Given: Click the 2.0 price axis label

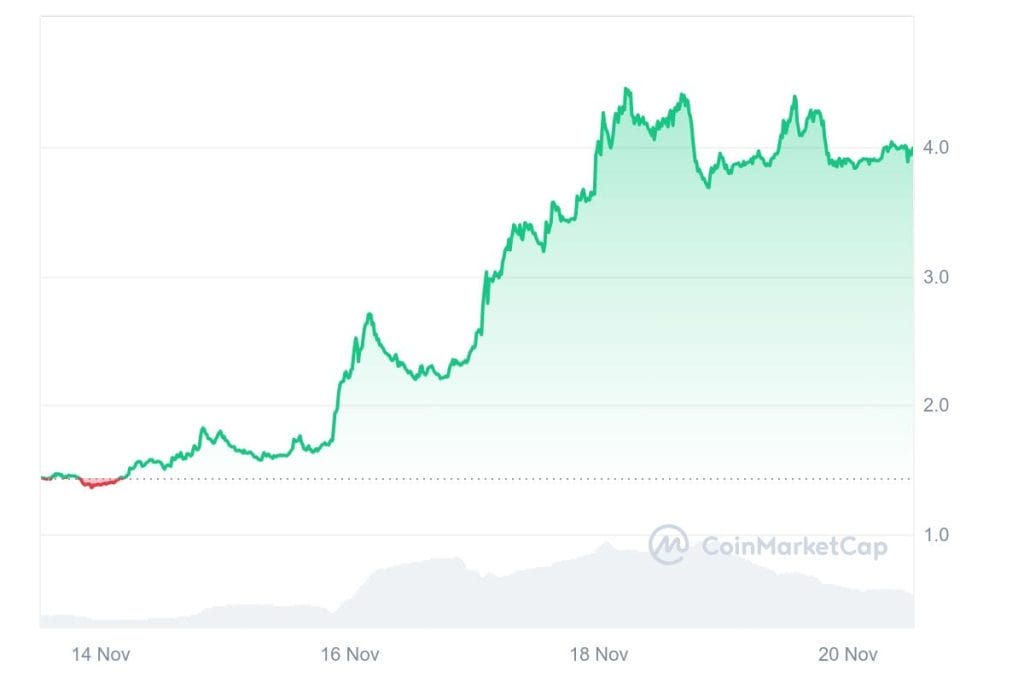Looking at the screenshot, I should [x=937, y=406].
